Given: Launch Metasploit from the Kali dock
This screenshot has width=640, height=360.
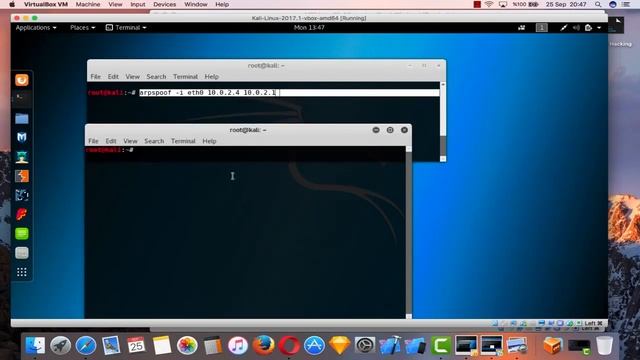Looking at the screenshot, I should pyautogui.click(x=22, y=137).
